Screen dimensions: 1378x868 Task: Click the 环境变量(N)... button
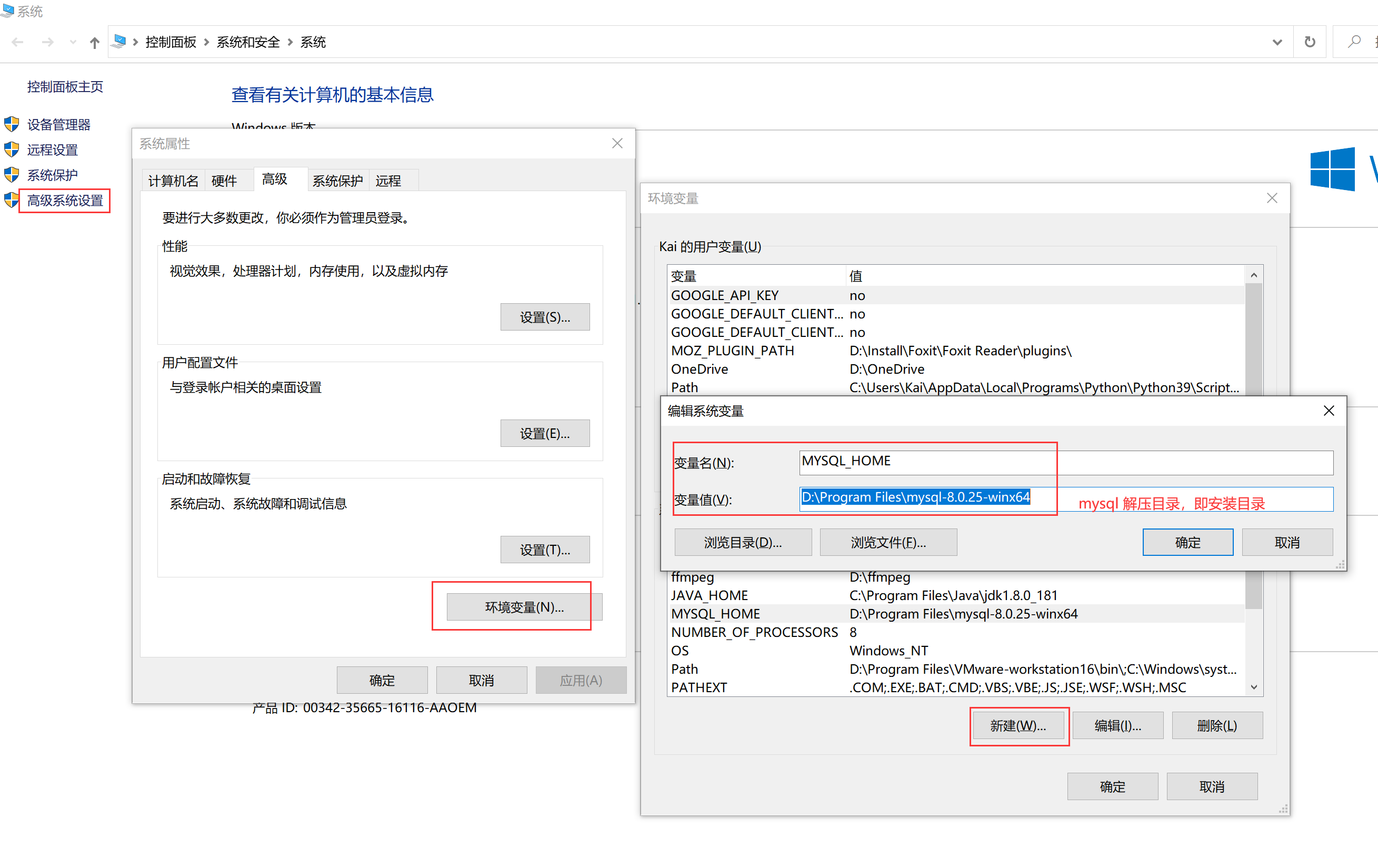[524, 606]
